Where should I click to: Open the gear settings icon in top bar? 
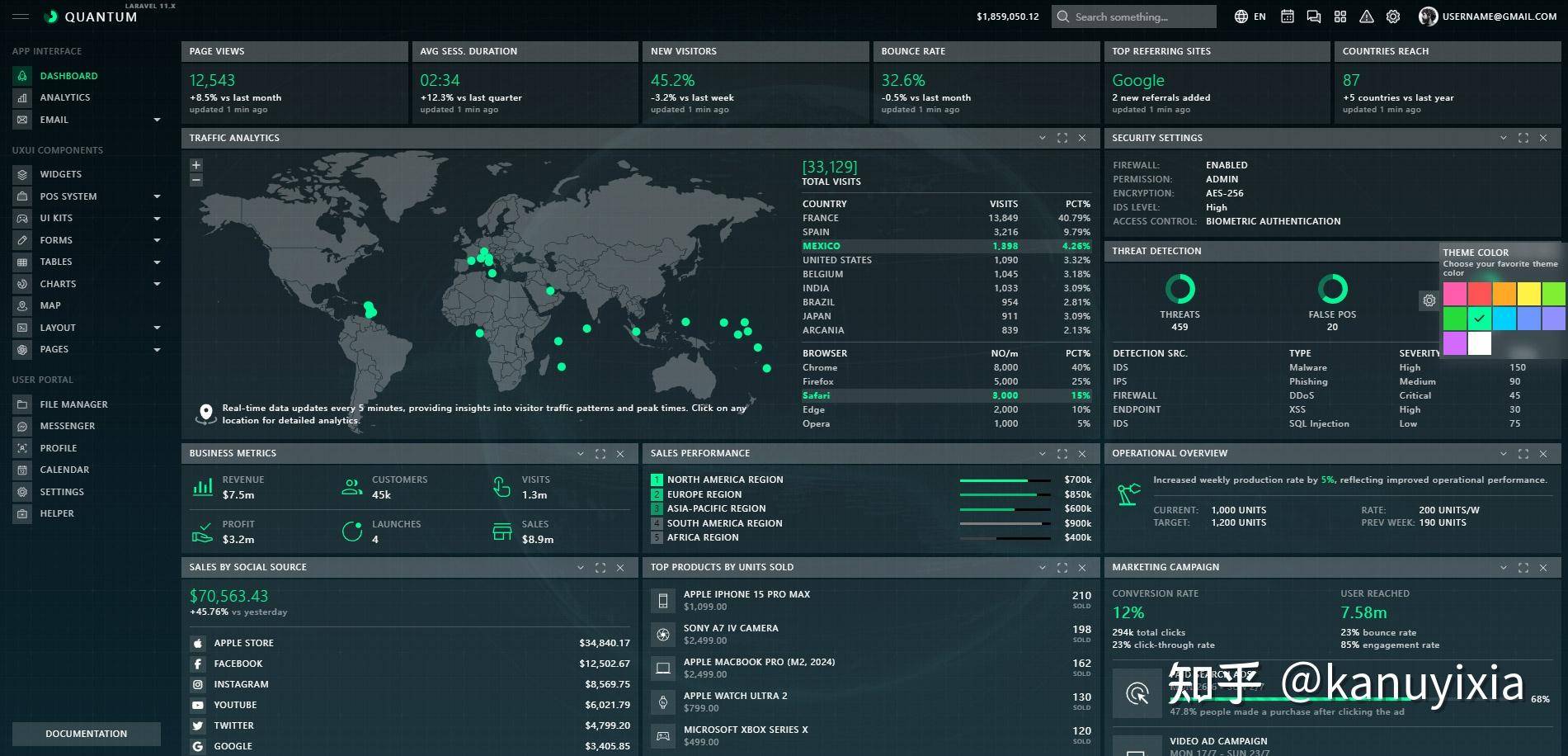1393,17
